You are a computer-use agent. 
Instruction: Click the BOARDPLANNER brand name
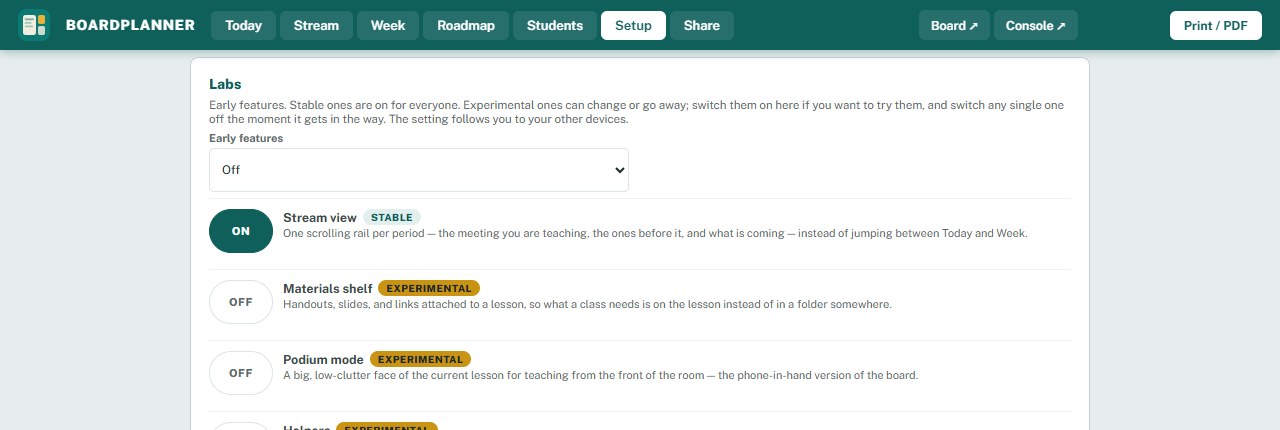click(130, 25)
